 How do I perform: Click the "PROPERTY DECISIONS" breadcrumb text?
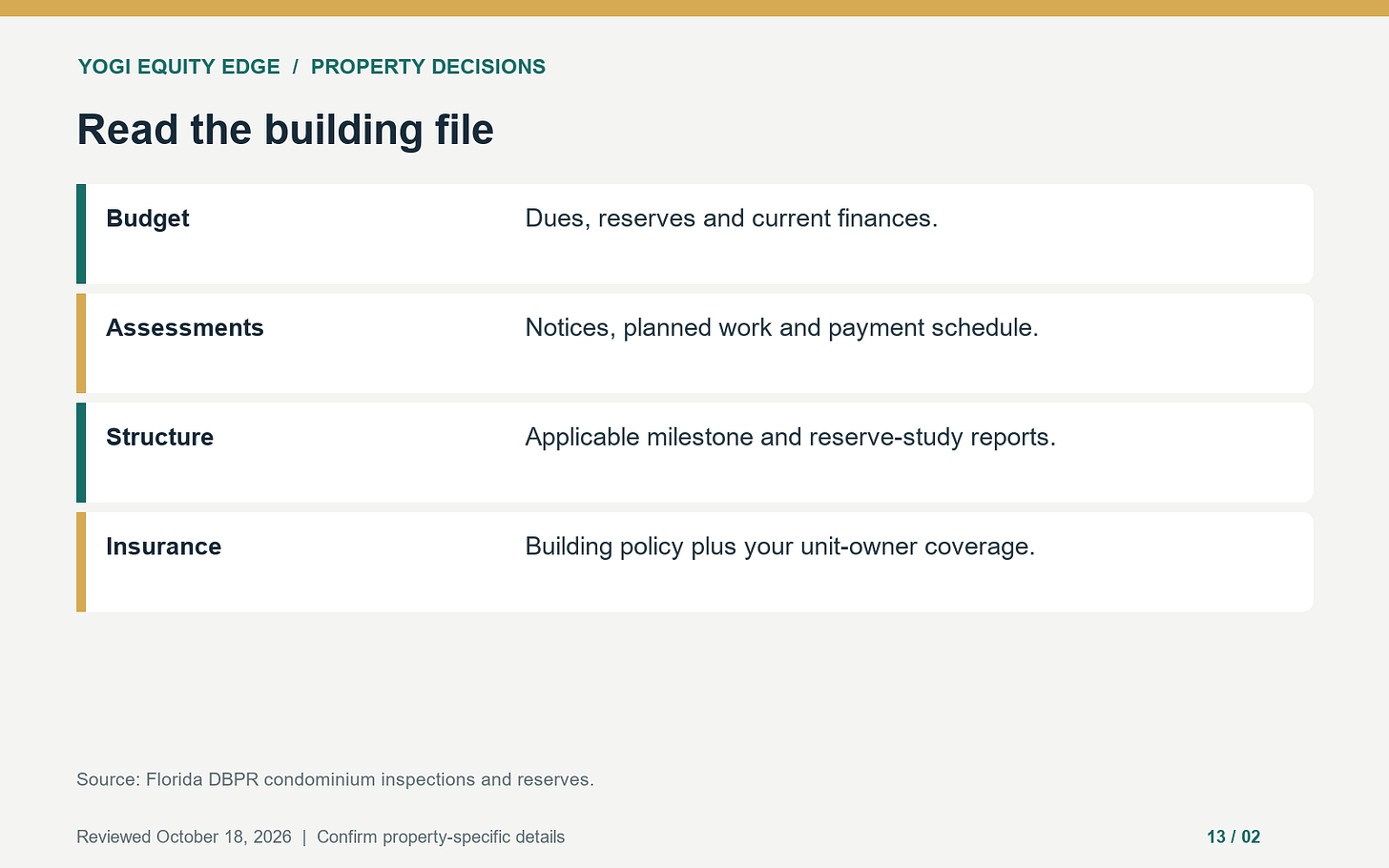[x=428, y=67]
